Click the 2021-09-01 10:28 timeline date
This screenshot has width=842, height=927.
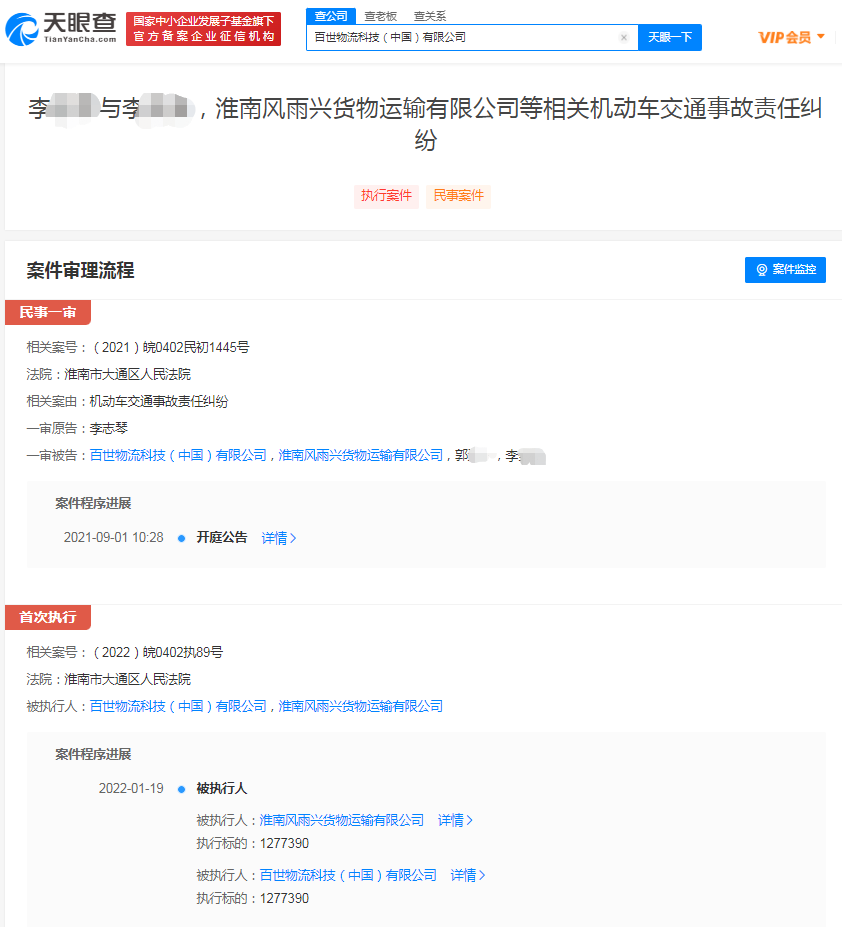114,537
